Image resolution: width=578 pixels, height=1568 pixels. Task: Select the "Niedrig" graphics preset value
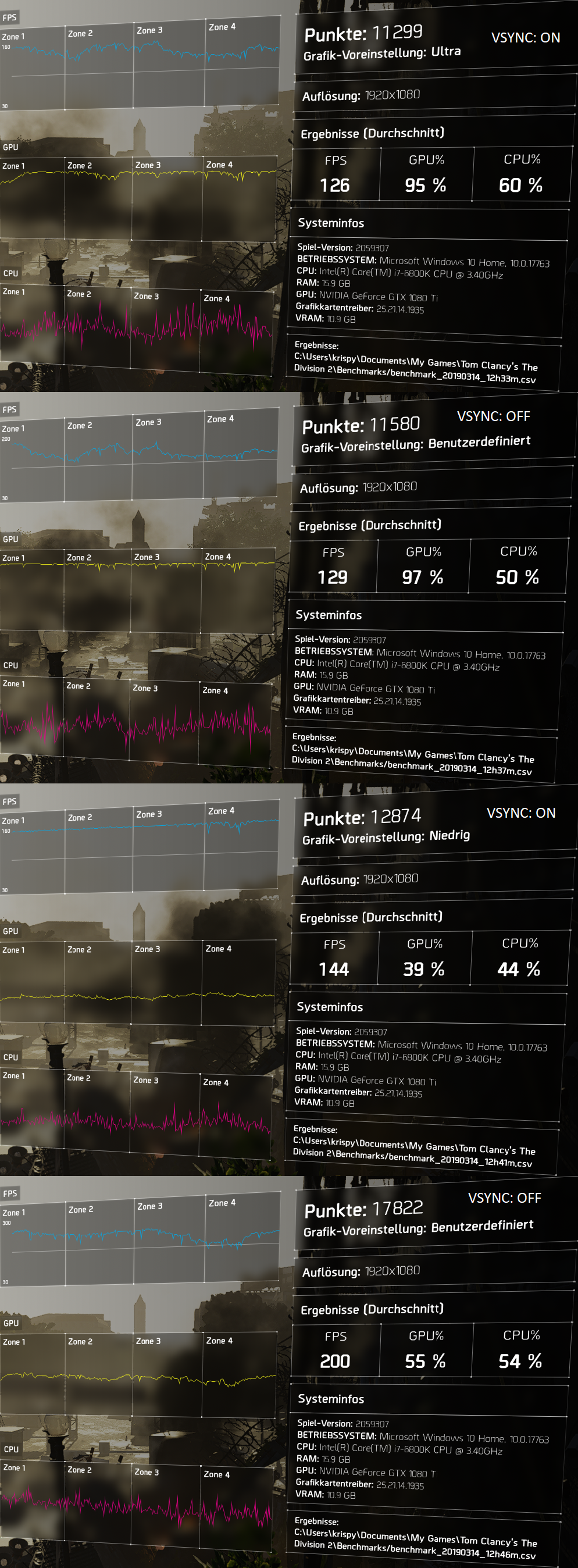[449, 835]
